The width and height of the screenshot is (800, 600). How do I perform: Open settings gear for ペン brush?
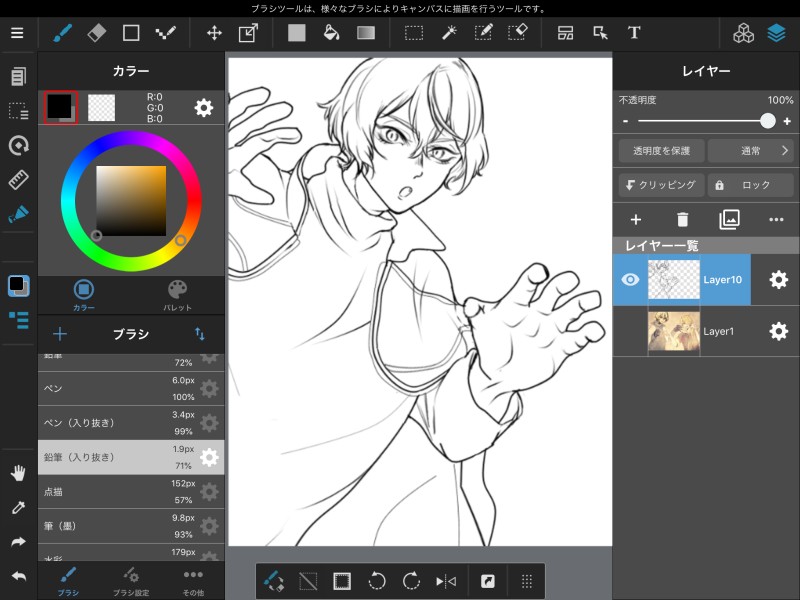click(x=209, y=389)
